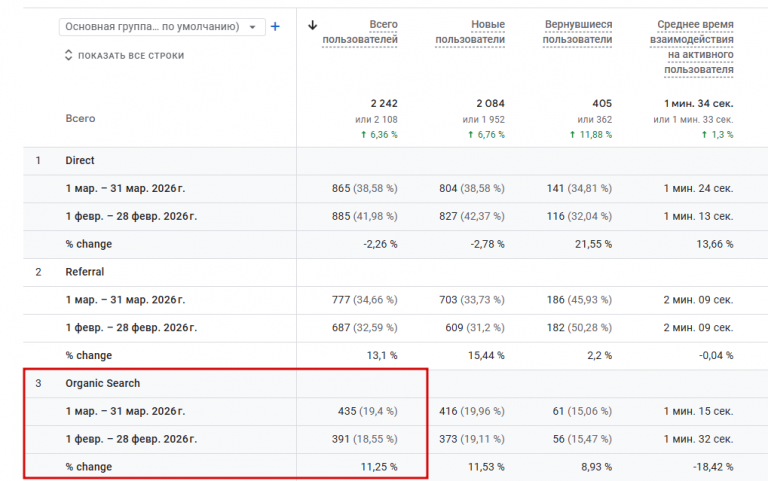Click Direct's 865 (38,58 %) users cell
The height and width of the screenshot is (481, 768).
pyautogui.click(x=364, y=188)
